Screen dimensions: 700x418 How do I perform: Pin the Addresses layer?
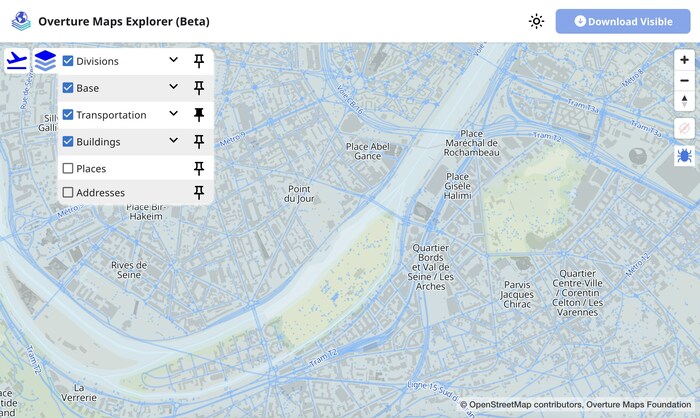coord(199,192)
